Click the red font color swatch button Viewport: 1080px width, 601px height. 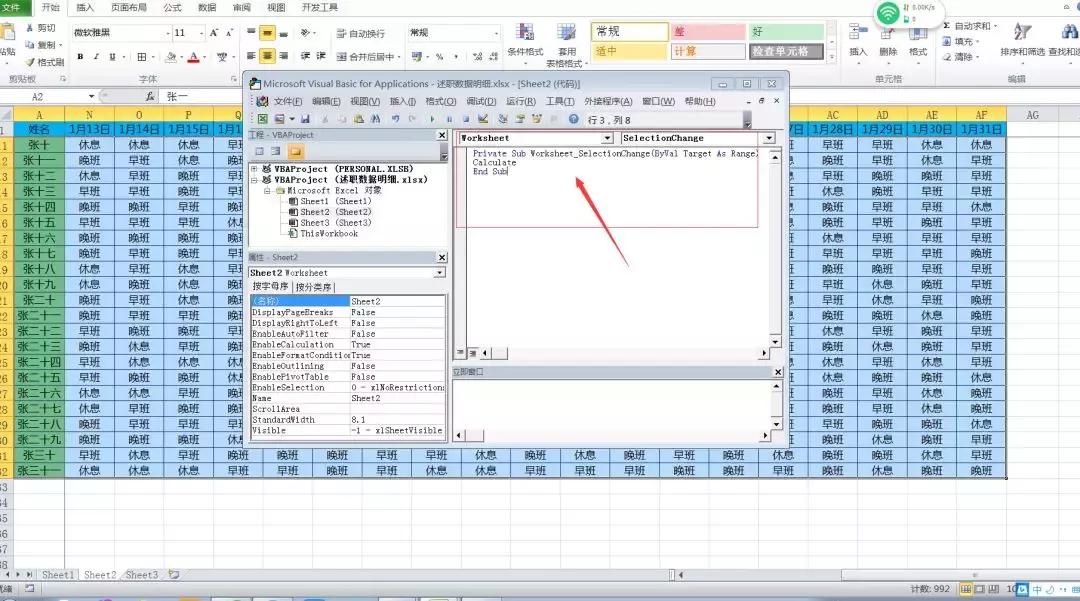tap(193, 57)
